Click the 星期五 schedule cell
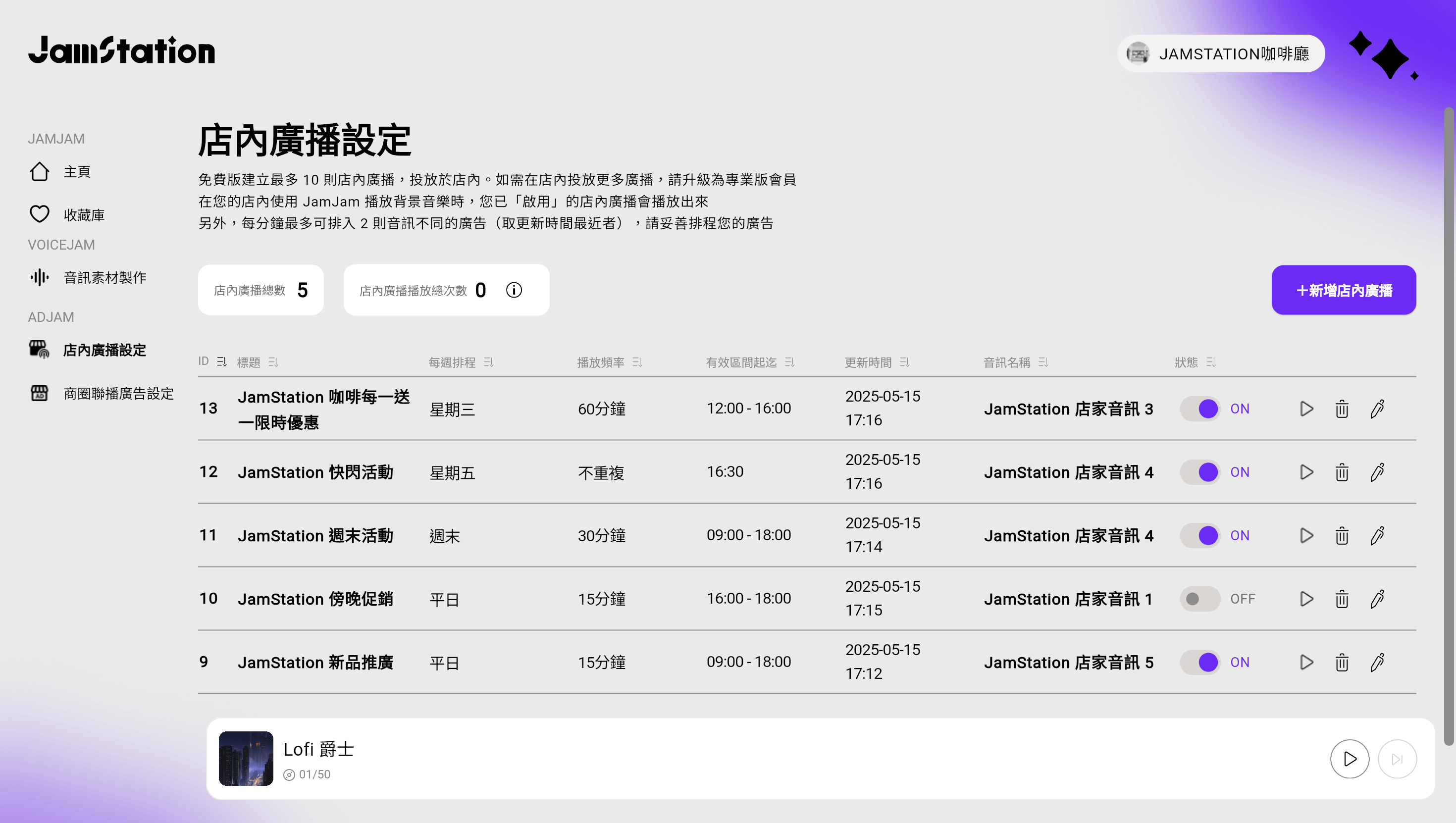The height and width of the screenshot is (823, 1456). pos(452,472)
